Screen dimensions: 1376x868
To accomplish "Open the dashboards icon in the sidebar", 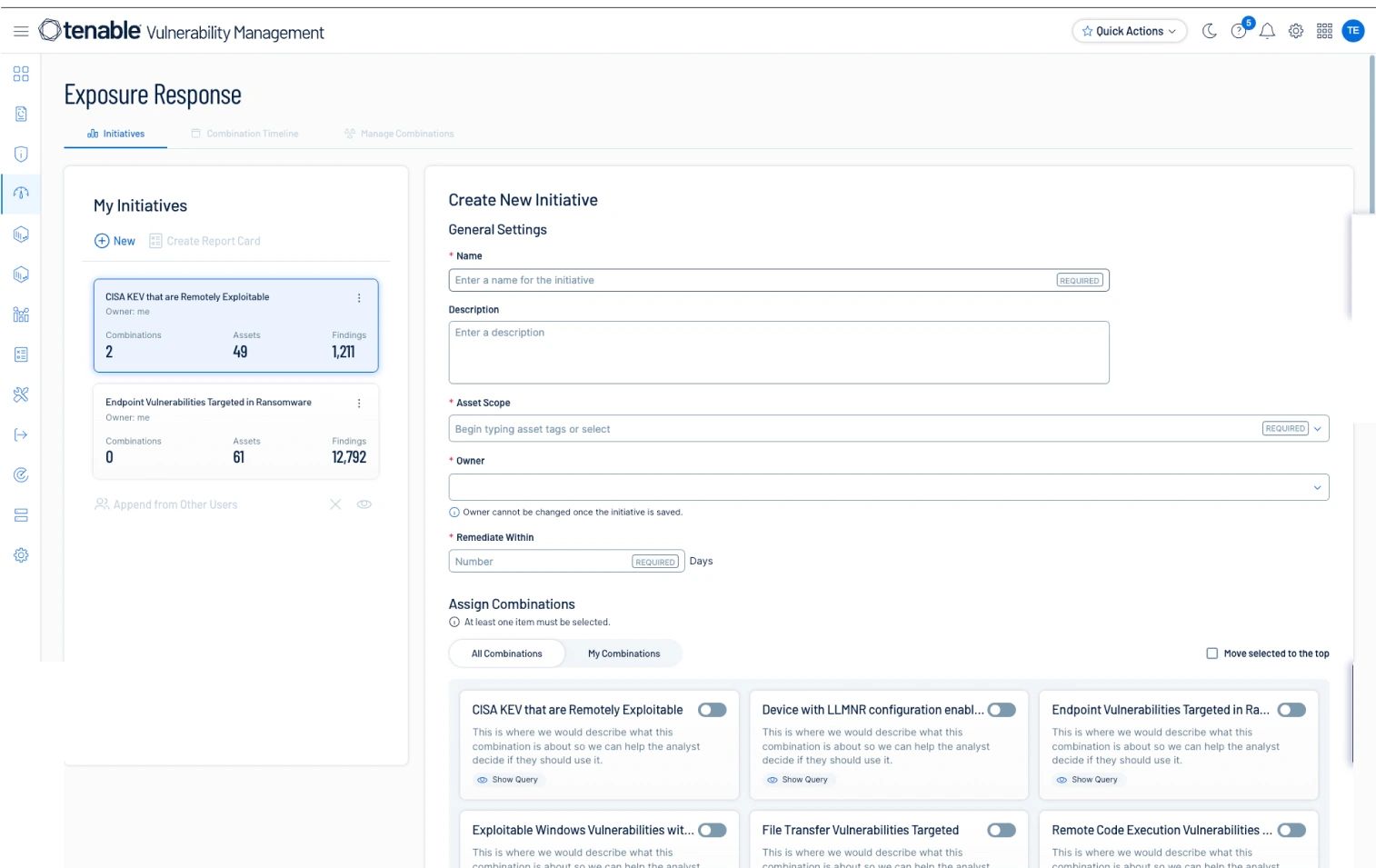I will coord(20,74).
